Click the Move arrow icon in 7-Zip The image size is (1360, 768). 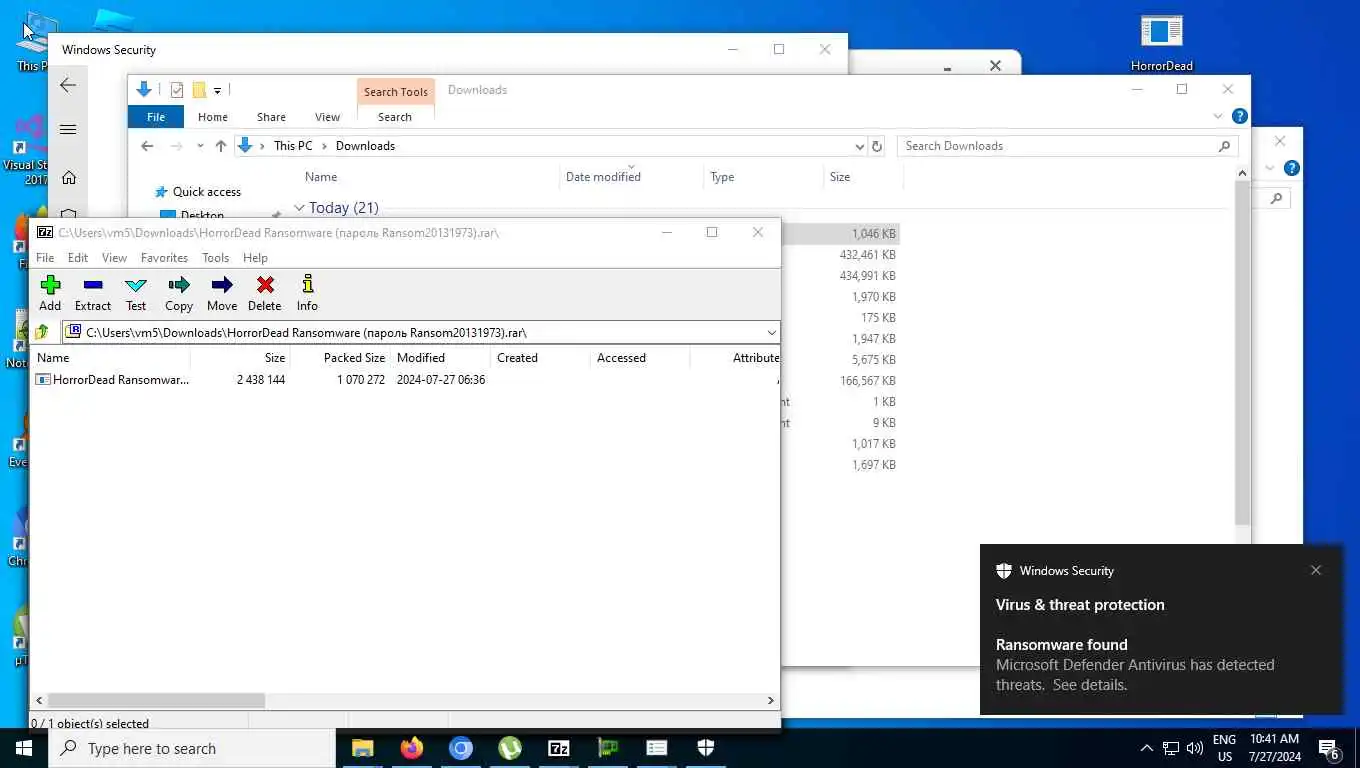click(x=222, y=294)
